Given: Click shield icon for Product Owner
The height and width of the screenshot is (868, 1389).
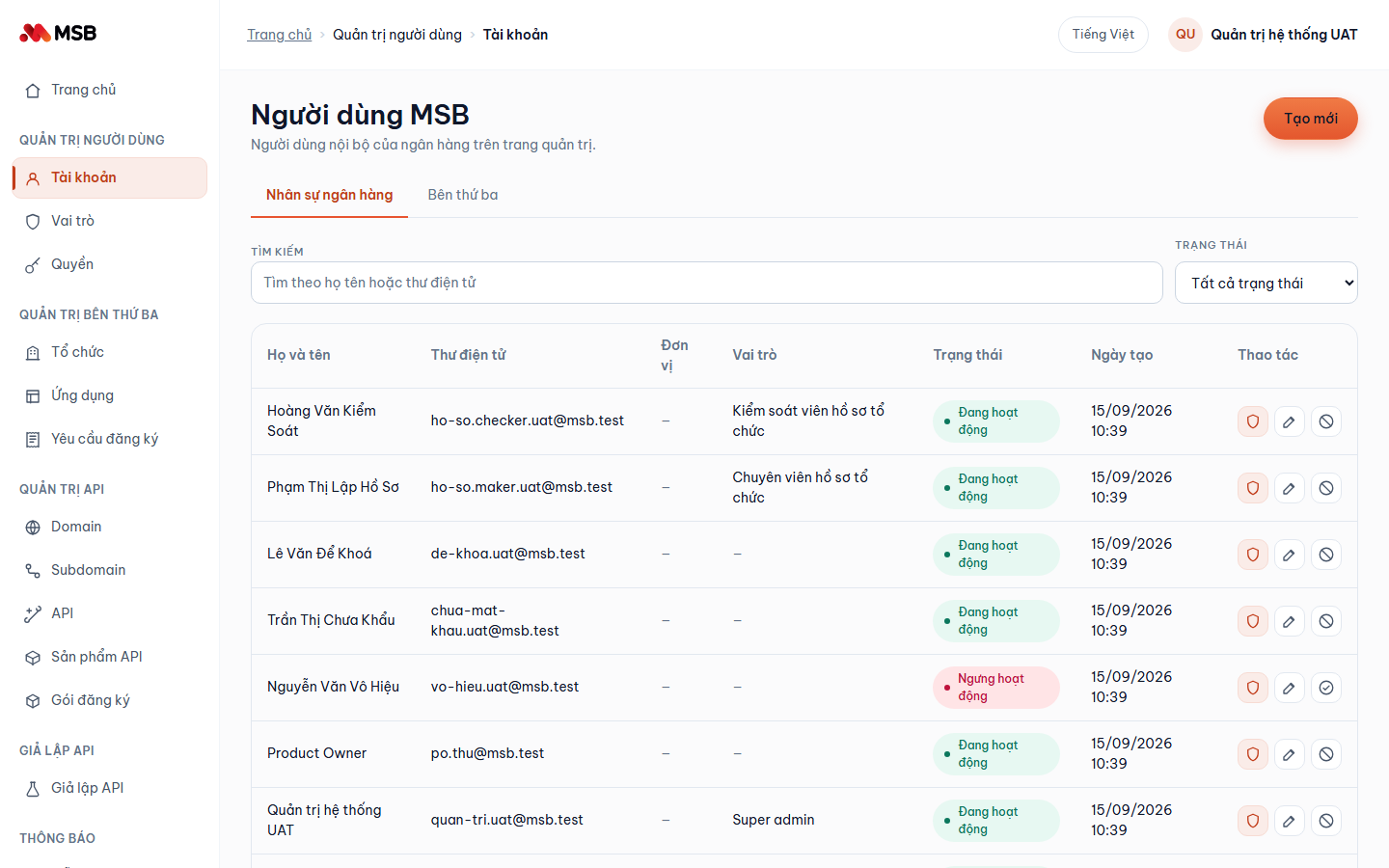Looking at the screenshot, I should (1253, 754).
